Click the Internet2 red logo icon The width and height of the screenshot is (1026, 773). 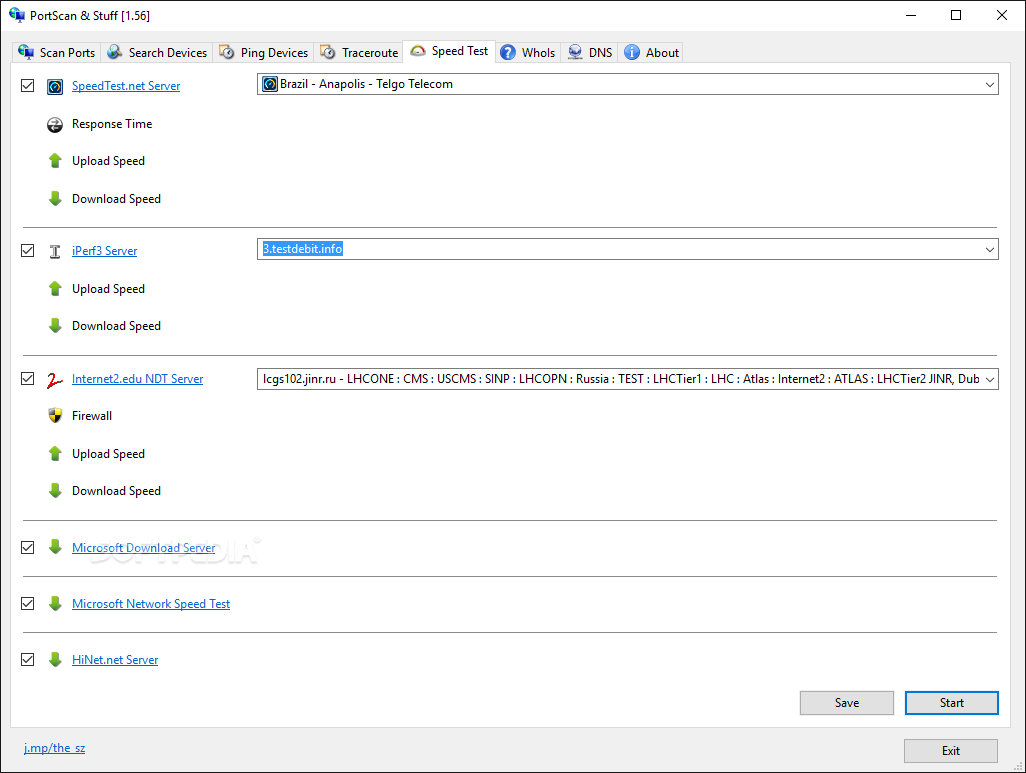point(55,379)
